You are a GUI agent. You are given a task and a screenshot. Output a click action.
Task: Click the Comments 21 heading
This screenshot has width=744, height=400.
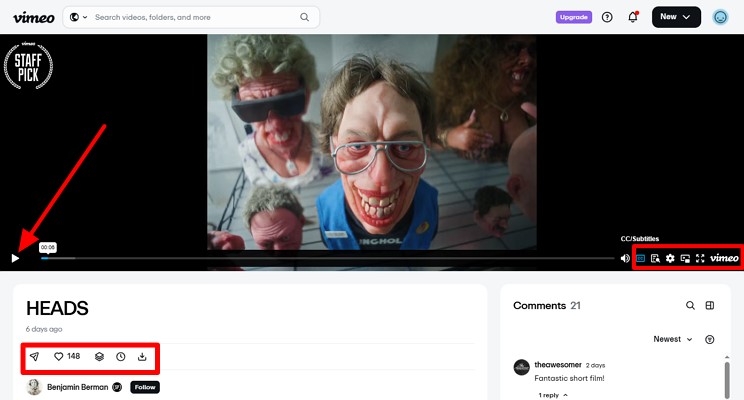tap(547, 306)
